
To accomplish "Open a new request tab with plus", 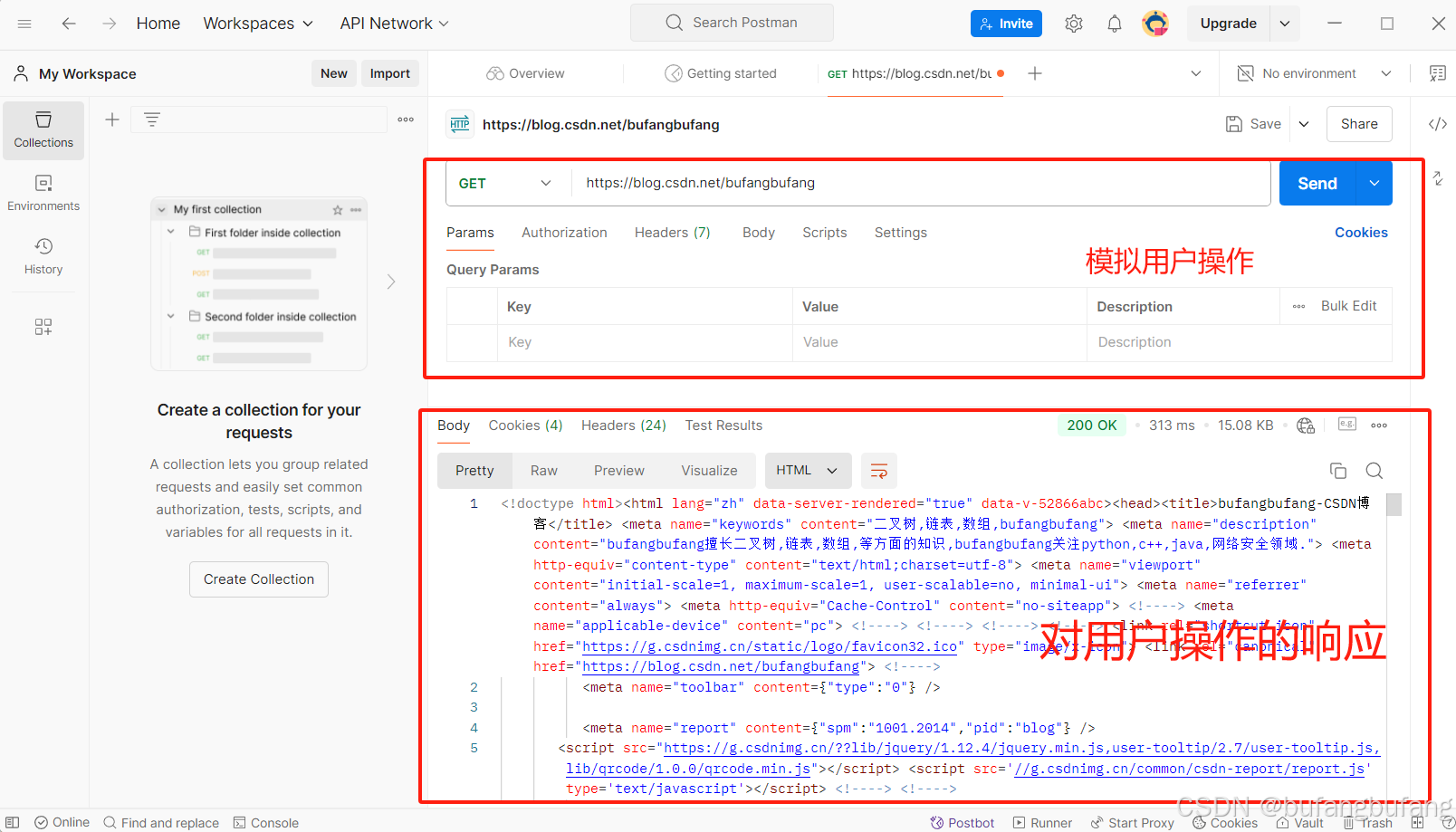I will coord(1035,73).
